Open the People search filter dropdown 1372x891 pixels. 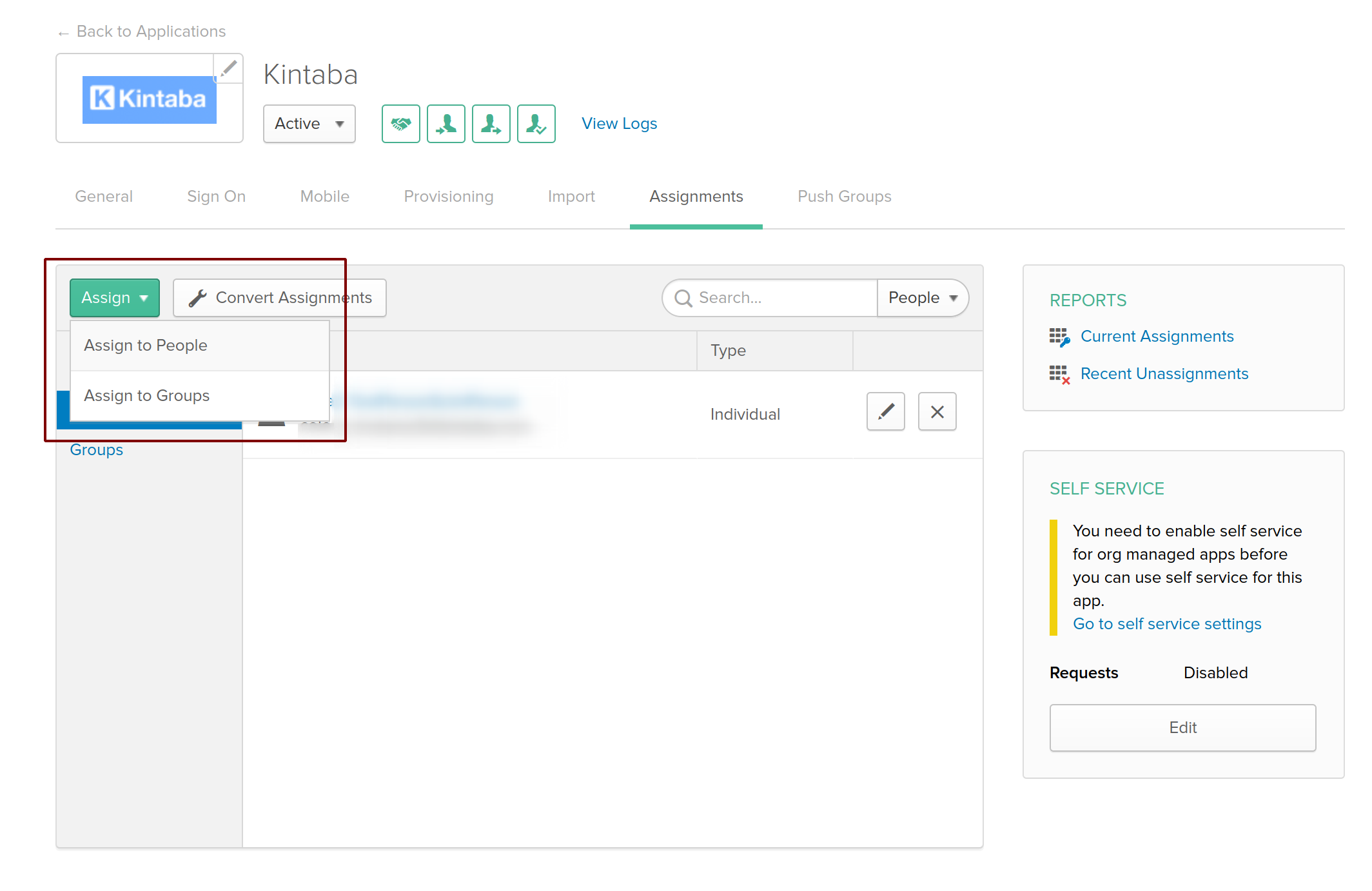(922, 298)
